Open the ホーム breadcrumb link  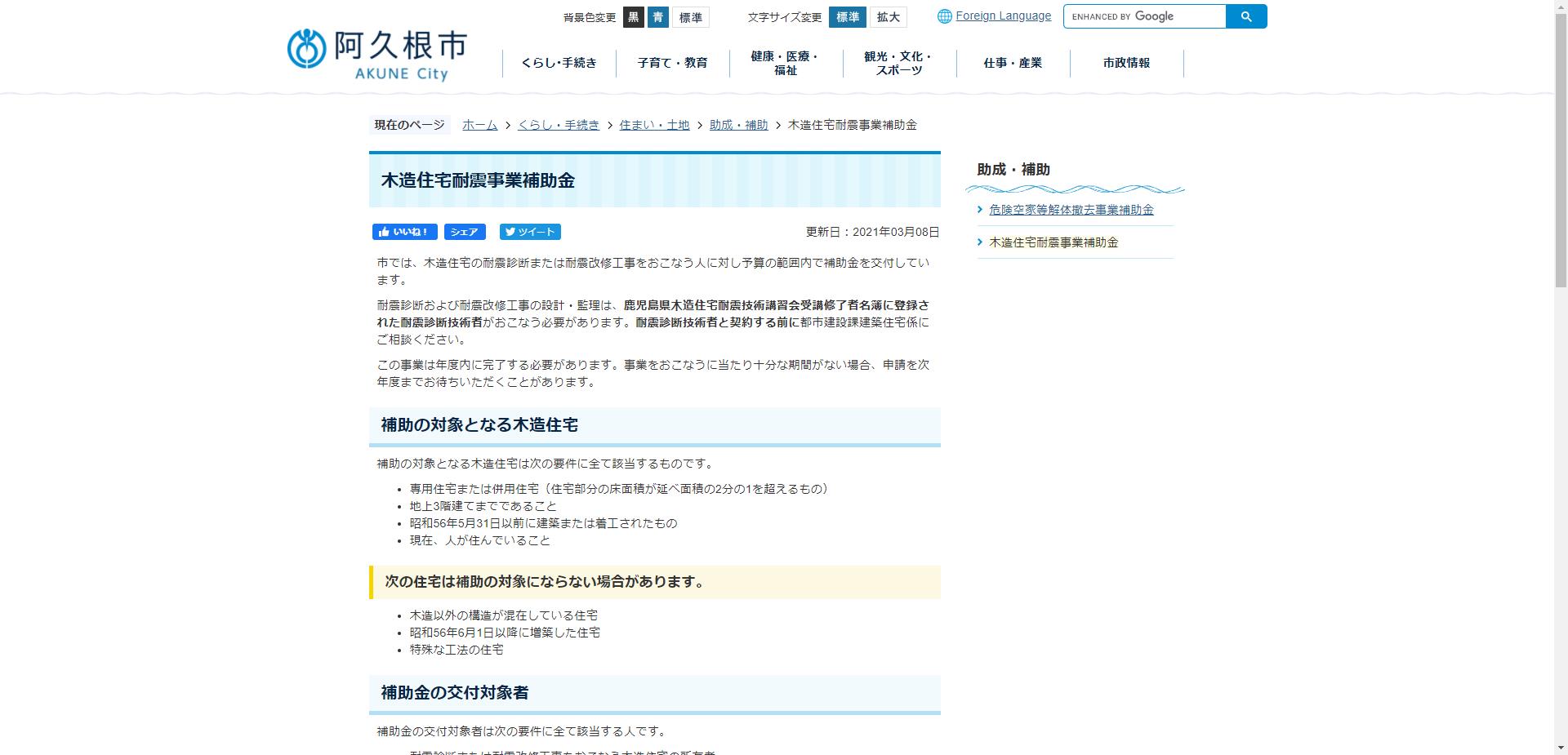[479, 125]
